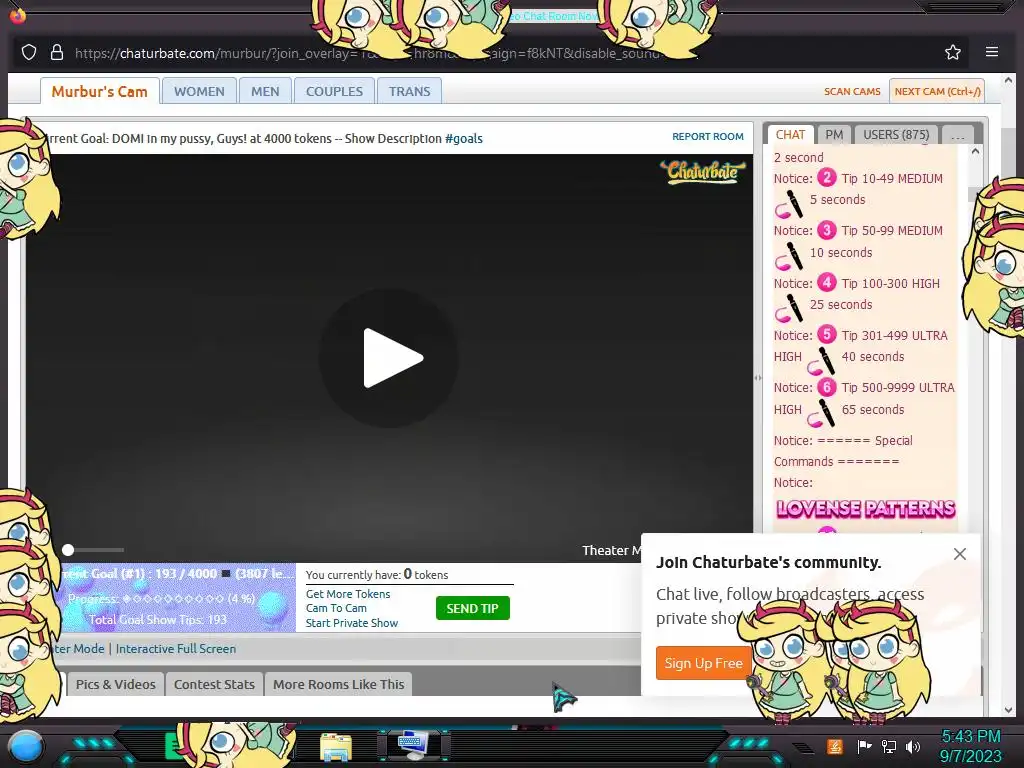Viewport: 1024px width, 768px height.
Task: Click the green SEND TIP button
Action: coord(472,608)
